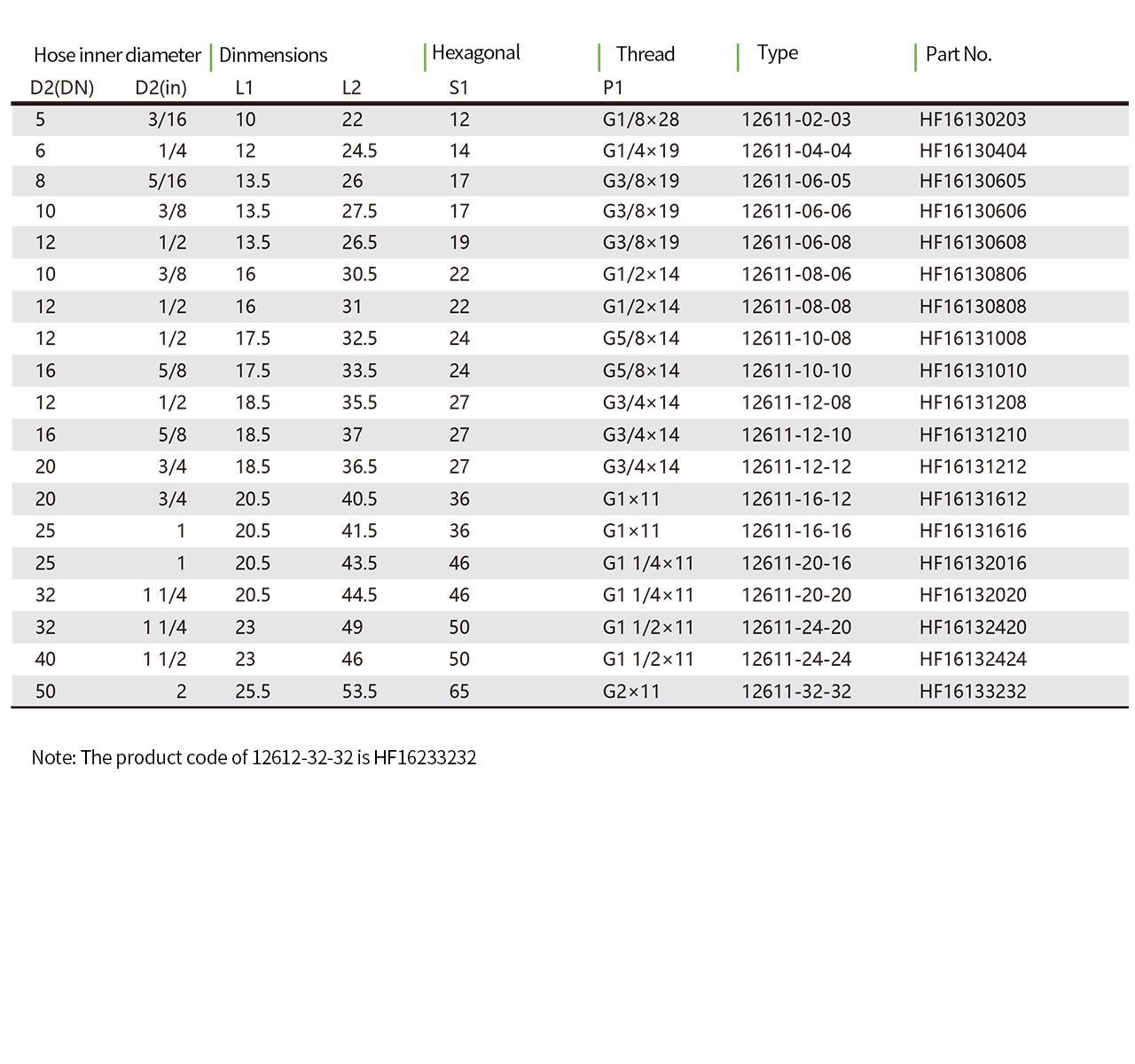Select part number HF16131210
Screen dimensions: 1135x1064
(x=973, y=434)
